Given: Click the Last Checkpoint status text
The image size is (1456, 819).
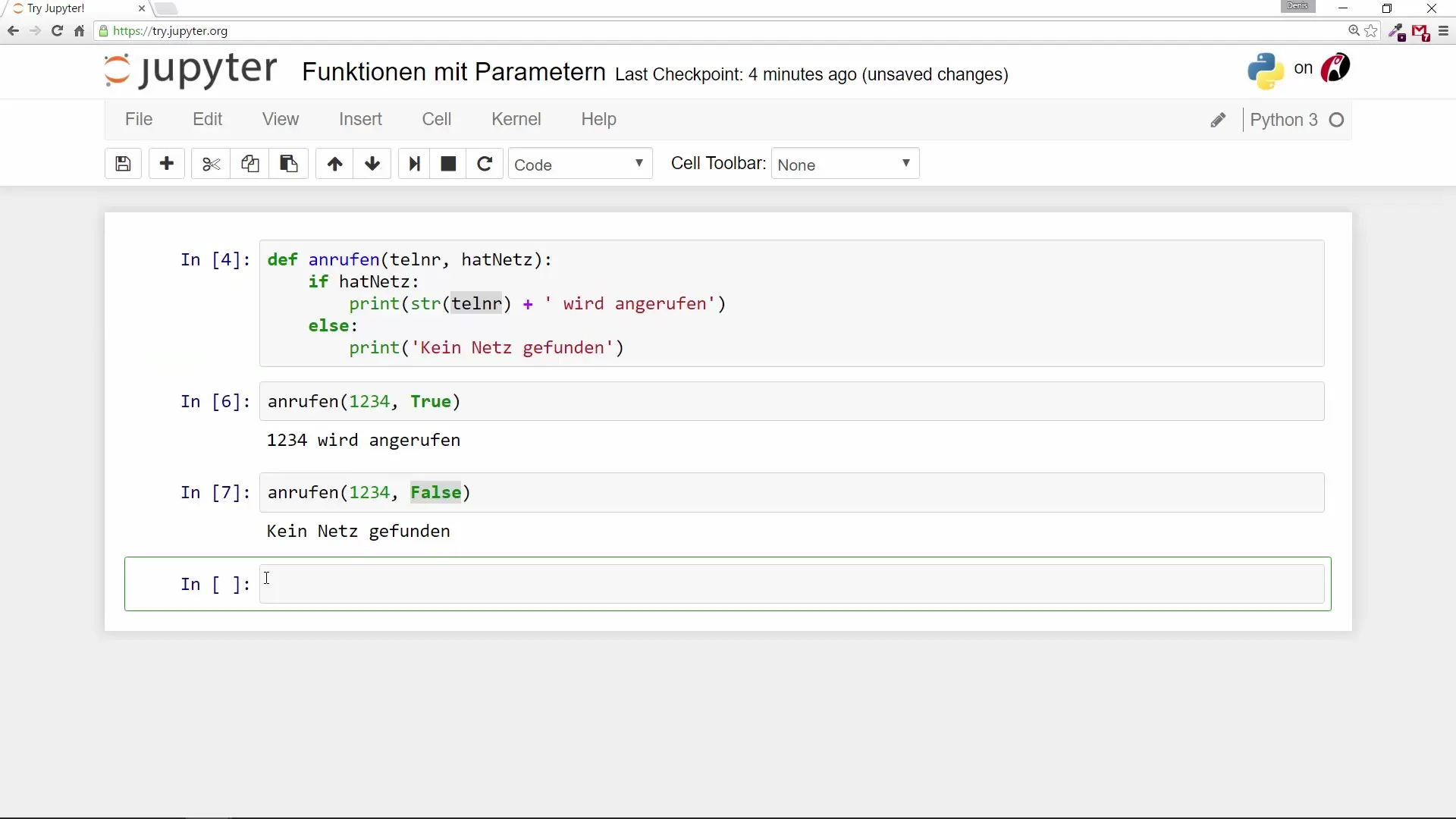Looking at the screenshot, I should coord(811,74).
